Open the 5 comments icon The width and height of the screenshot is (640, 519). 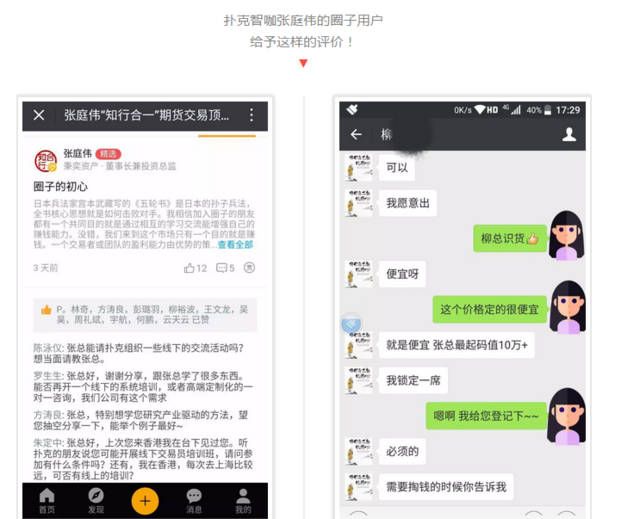(x=225, y=268)
